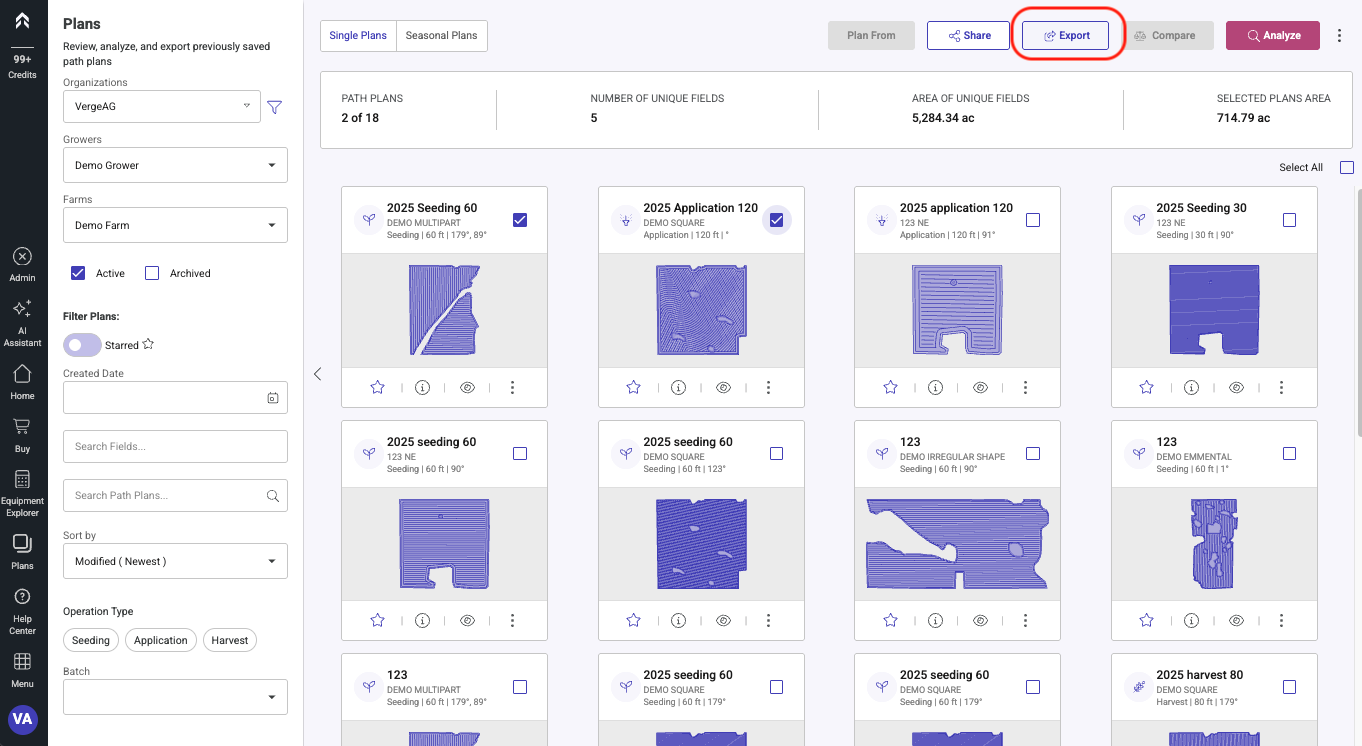Click the Export button
This screenshot has height=746, width=1362.
click(x=1066, y=36)
